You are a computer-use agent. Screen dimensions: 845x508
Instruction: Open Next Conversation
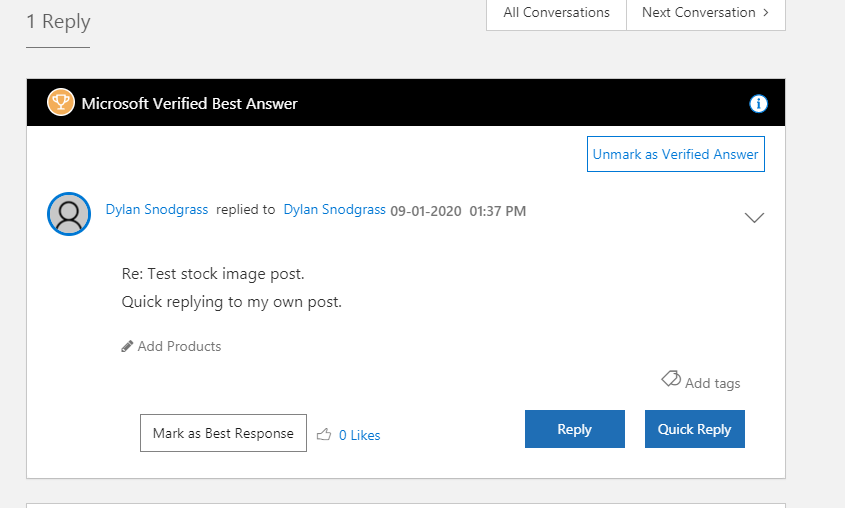click(705, 13)
